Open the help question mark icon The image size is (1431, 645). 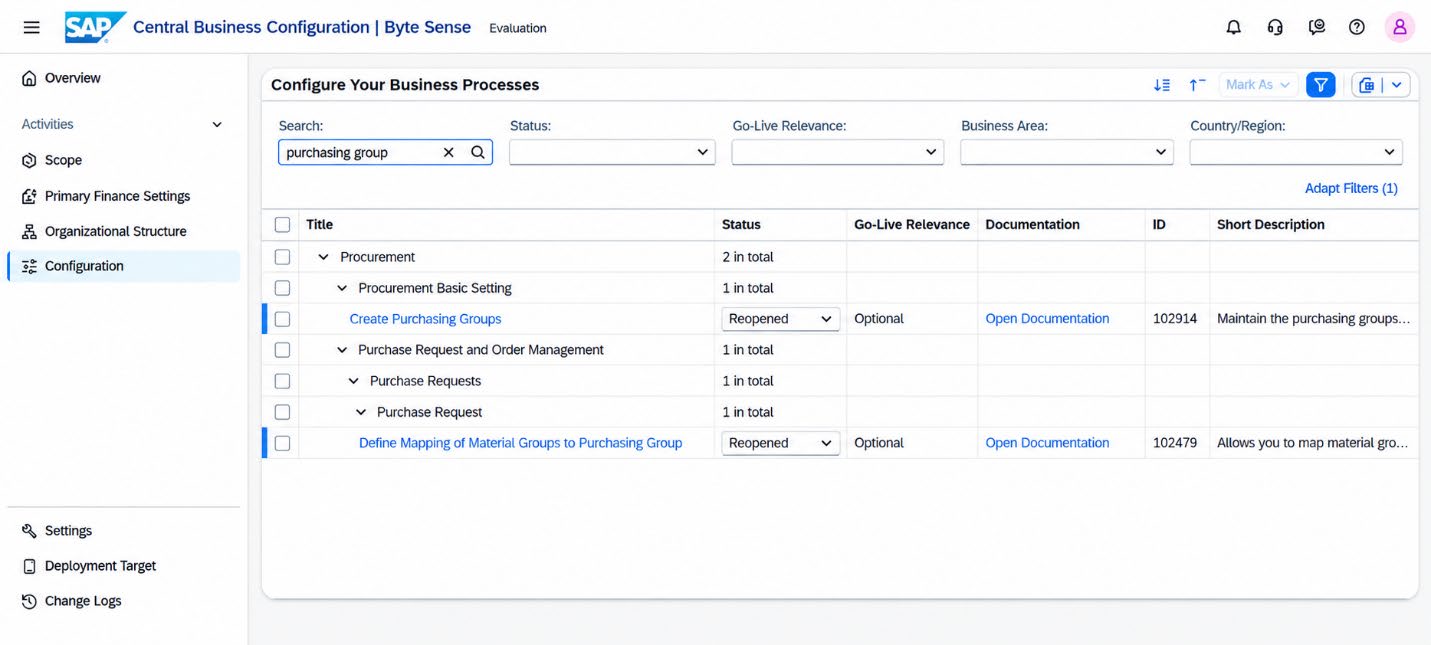[1357, 27]
